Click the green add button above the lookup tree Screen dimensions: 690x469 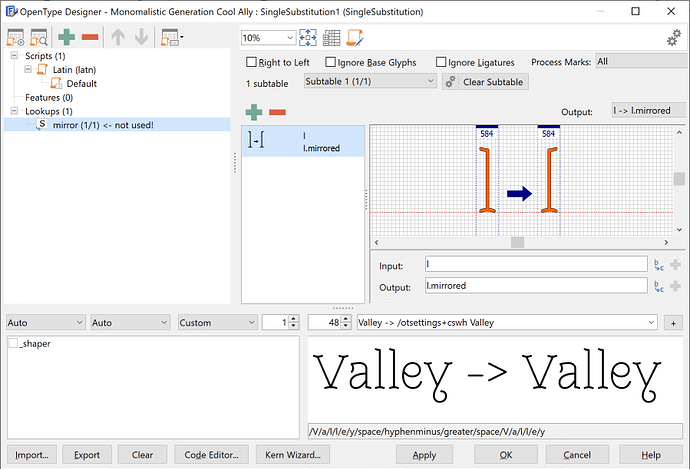click(66, 38)
